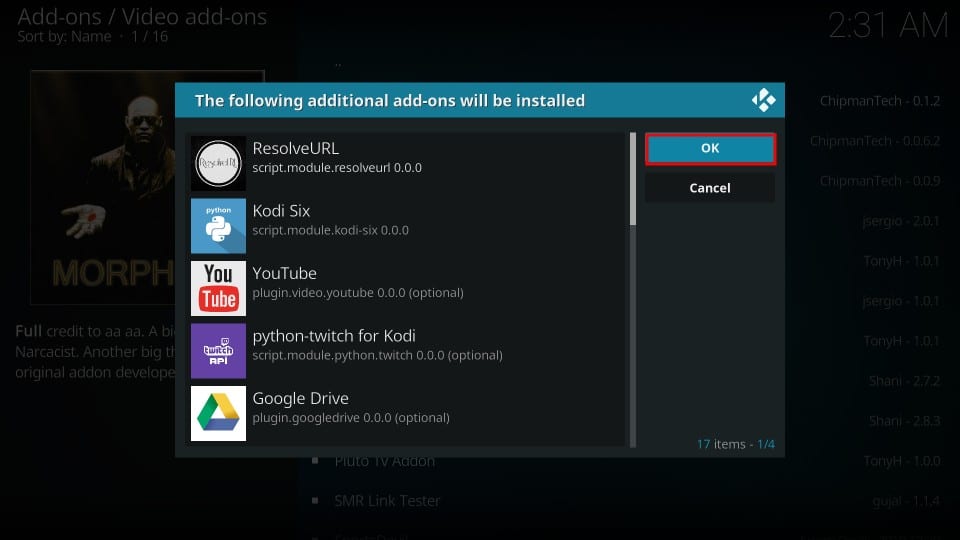Screen dimensions: 960x540
Task: Select the Kodi Six python icon
Action: click(218, 226)
